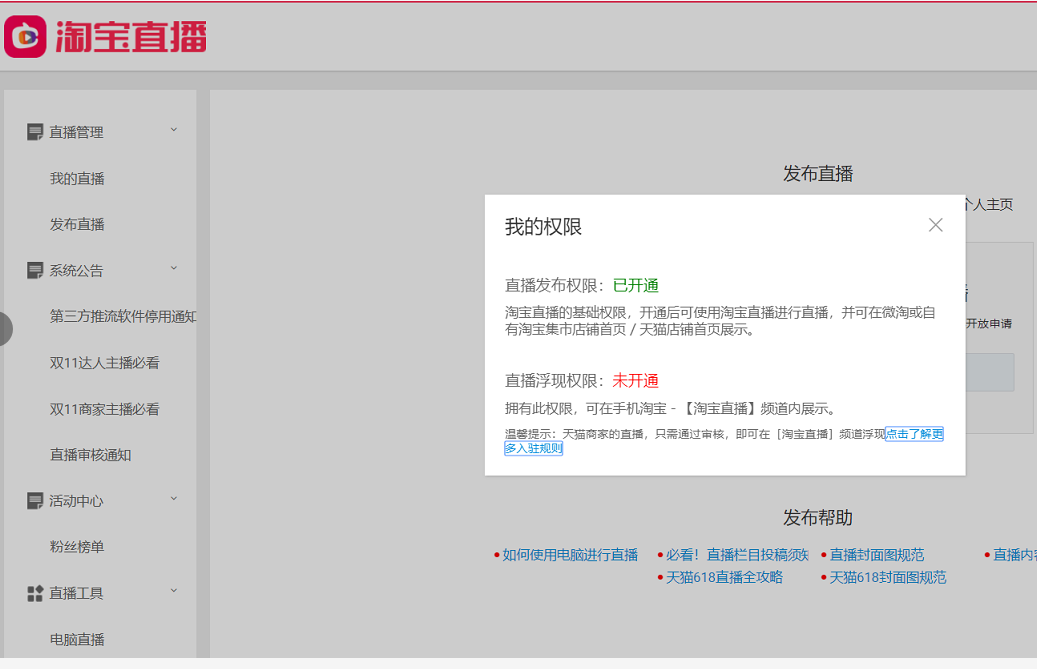1037x669 pixels.
Task: Click the 已开通 status text
Action: tap(636, 286)
